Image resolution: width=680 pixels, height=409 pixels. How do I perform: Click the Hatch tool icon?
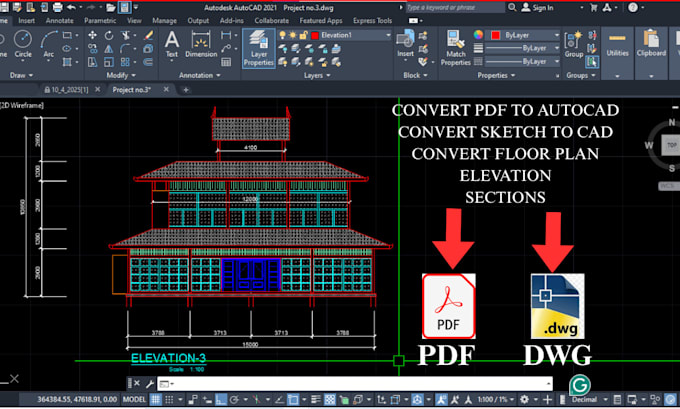pos(67,62)
